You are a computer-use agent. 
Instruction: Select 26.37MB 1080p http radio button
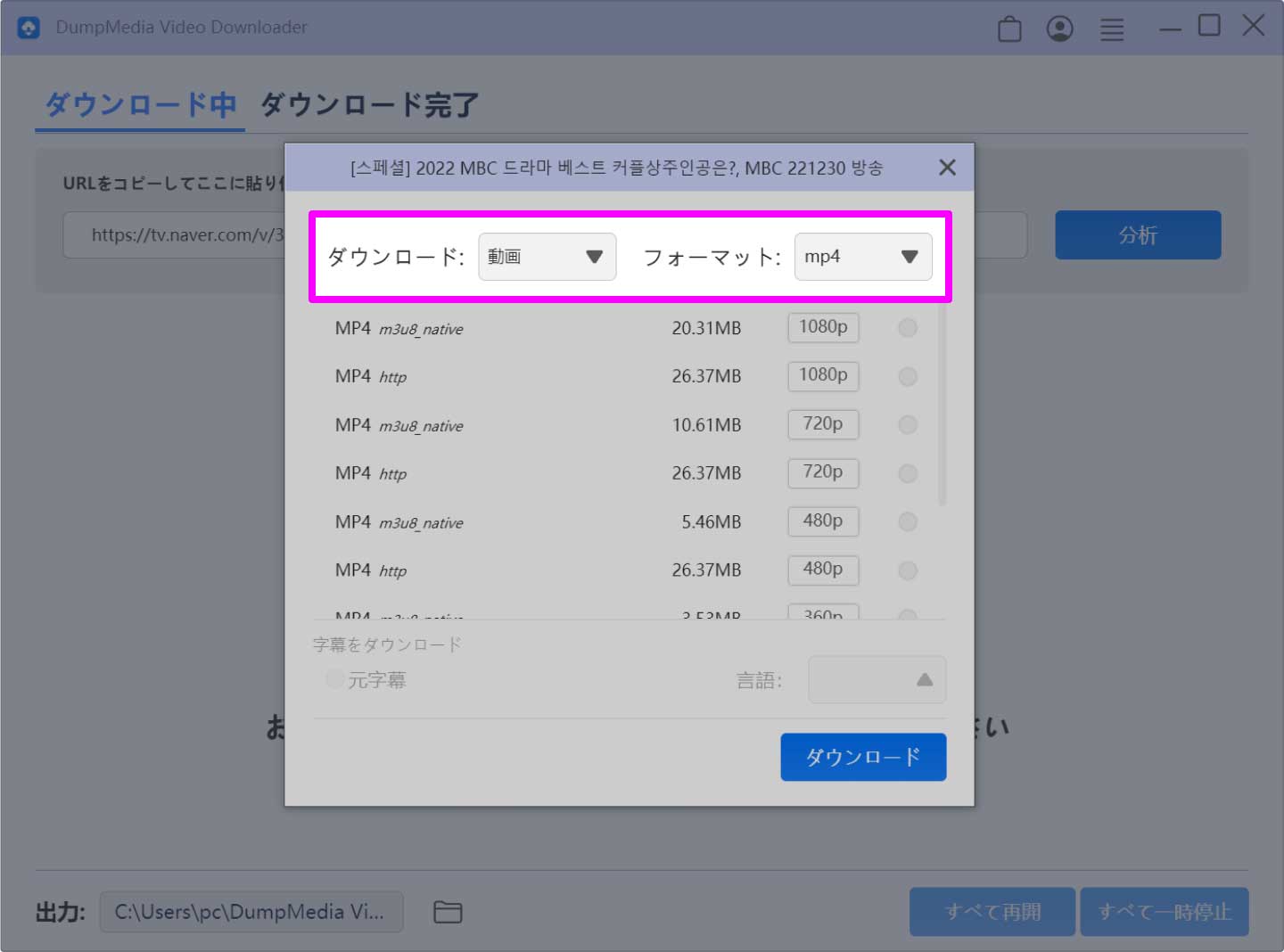tap(908, 376)
